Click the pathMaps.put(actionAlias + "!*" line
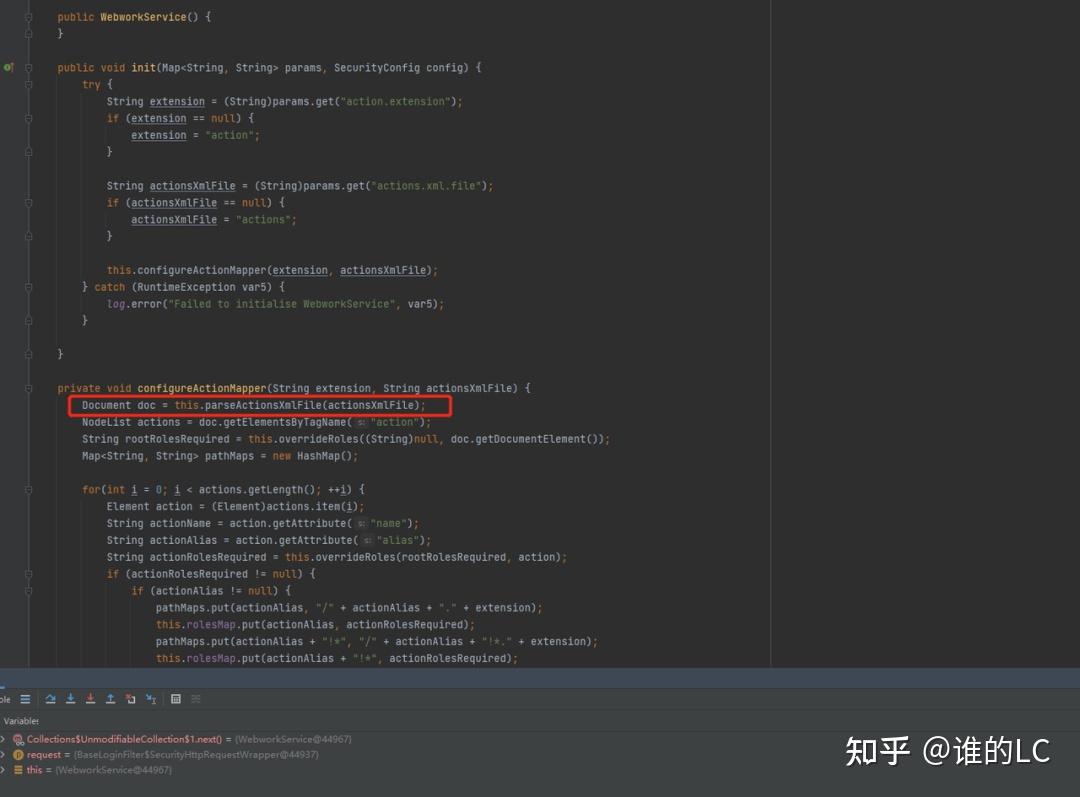Screen dimensions: 1080x797 [x=377, y=641]
